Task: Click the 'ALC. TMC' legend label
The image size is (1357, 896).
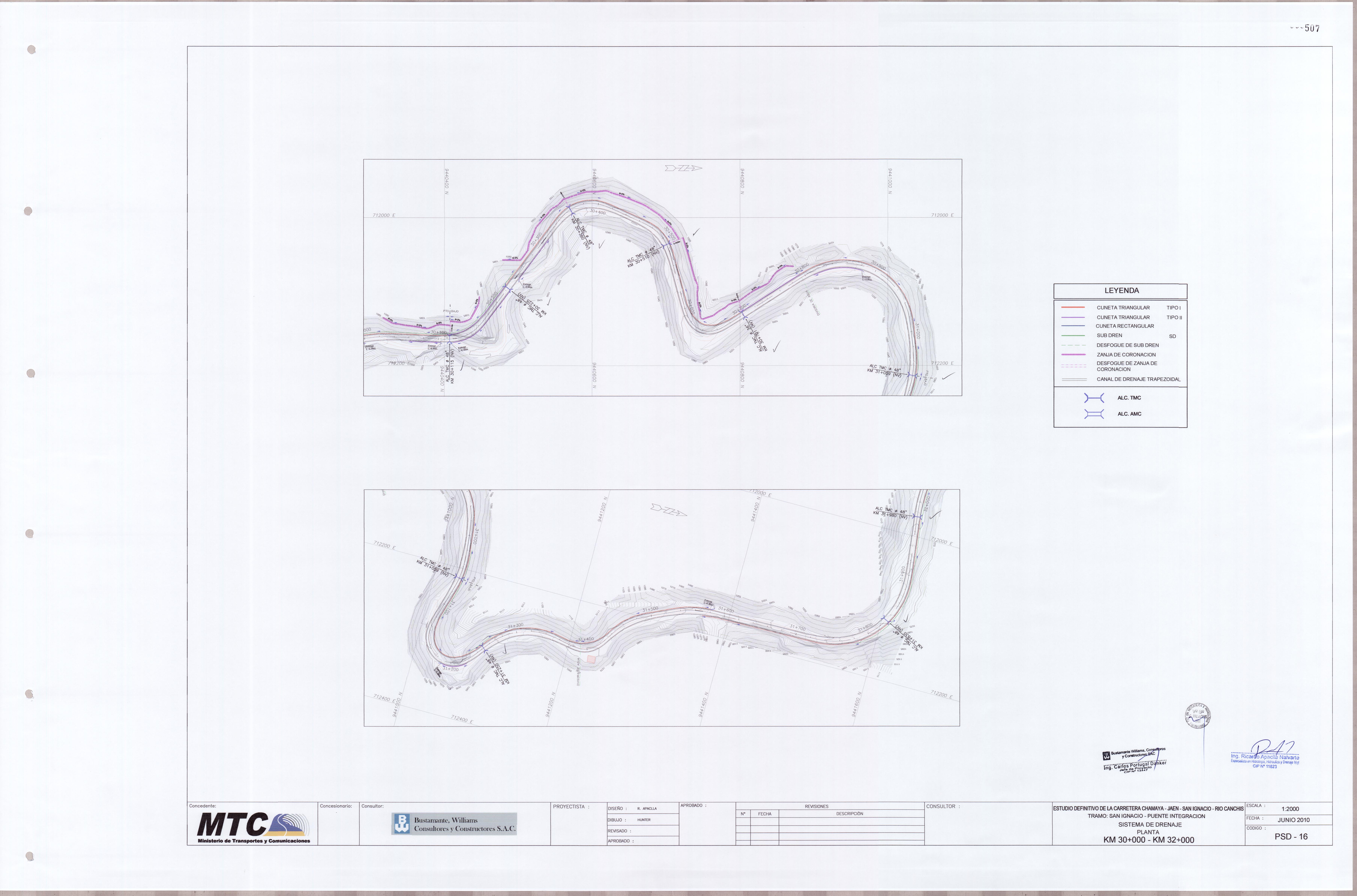Action: click(x=1129, y=398)
